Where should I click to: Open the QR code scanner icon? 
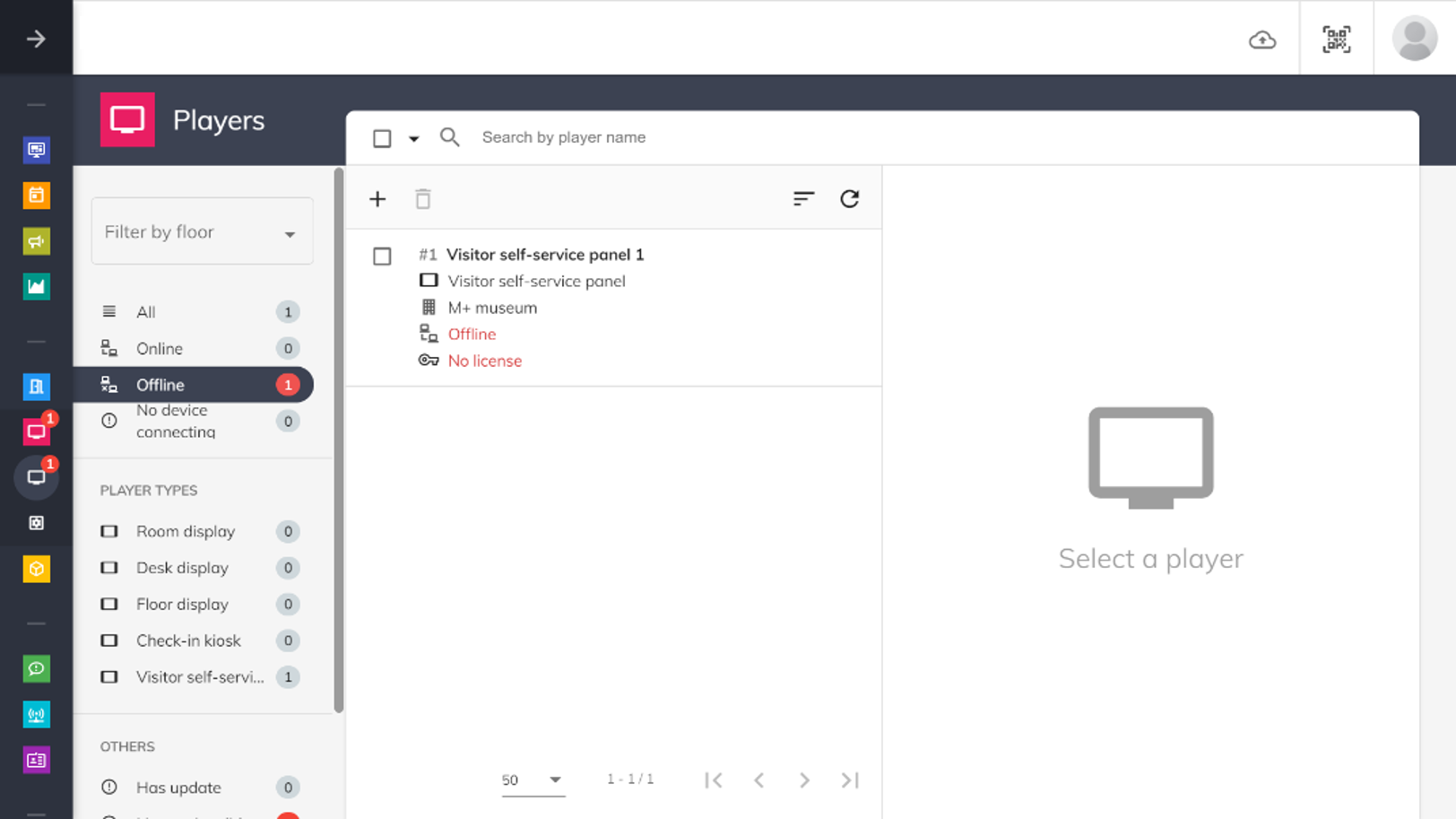click(1336, 39)
